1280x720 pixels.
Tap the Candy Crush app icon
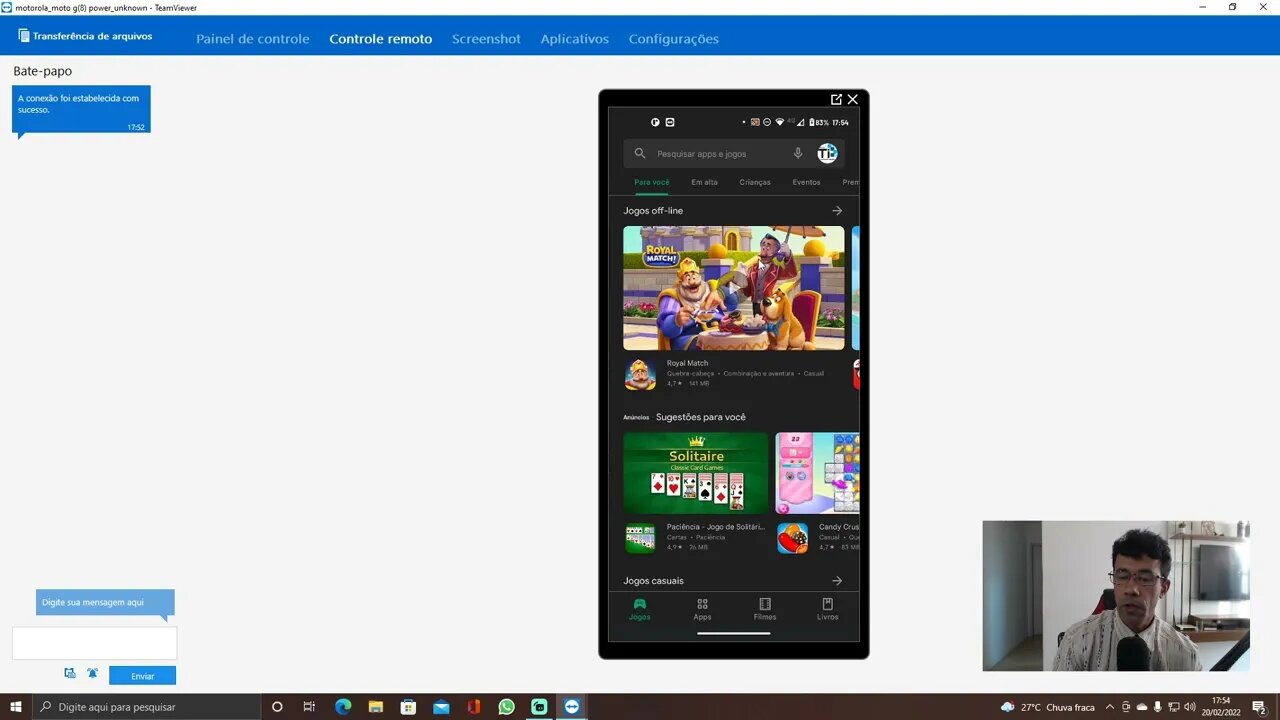click(x=793, y=538)
